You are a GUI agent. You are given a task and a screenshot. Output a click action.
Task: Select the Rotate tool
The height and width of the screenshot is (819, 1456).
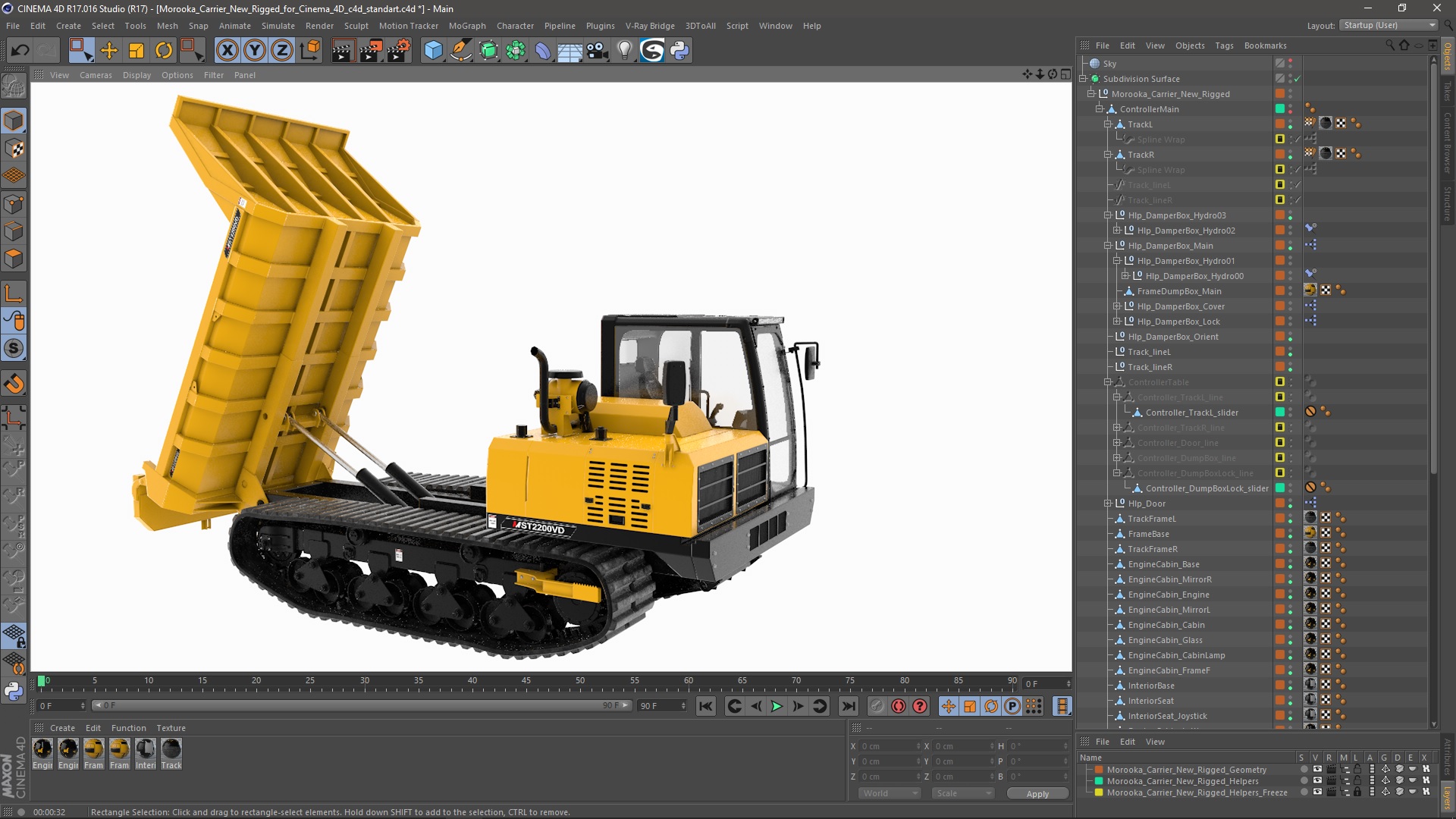(x=164, y=51)
